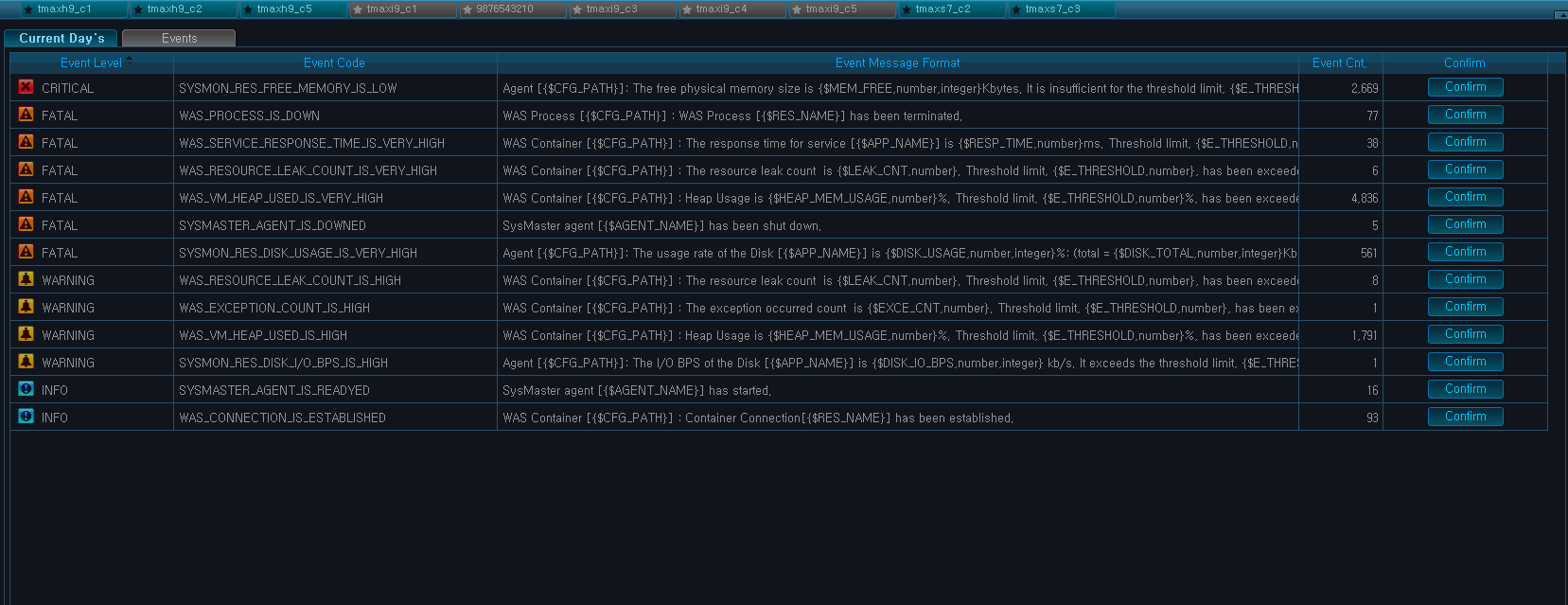Confirm the SYSMON_RES_FREE_MEMORY_IS_LOW event

click(1466, 87)
